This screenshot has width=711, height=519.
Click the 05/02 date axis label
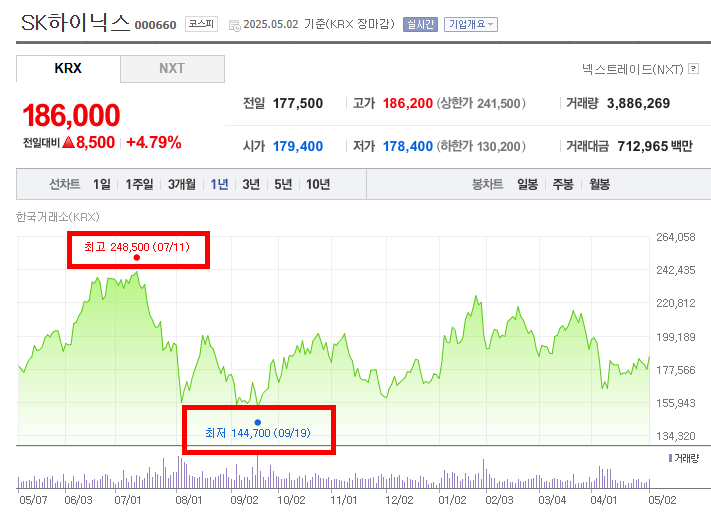pos(662,500)
